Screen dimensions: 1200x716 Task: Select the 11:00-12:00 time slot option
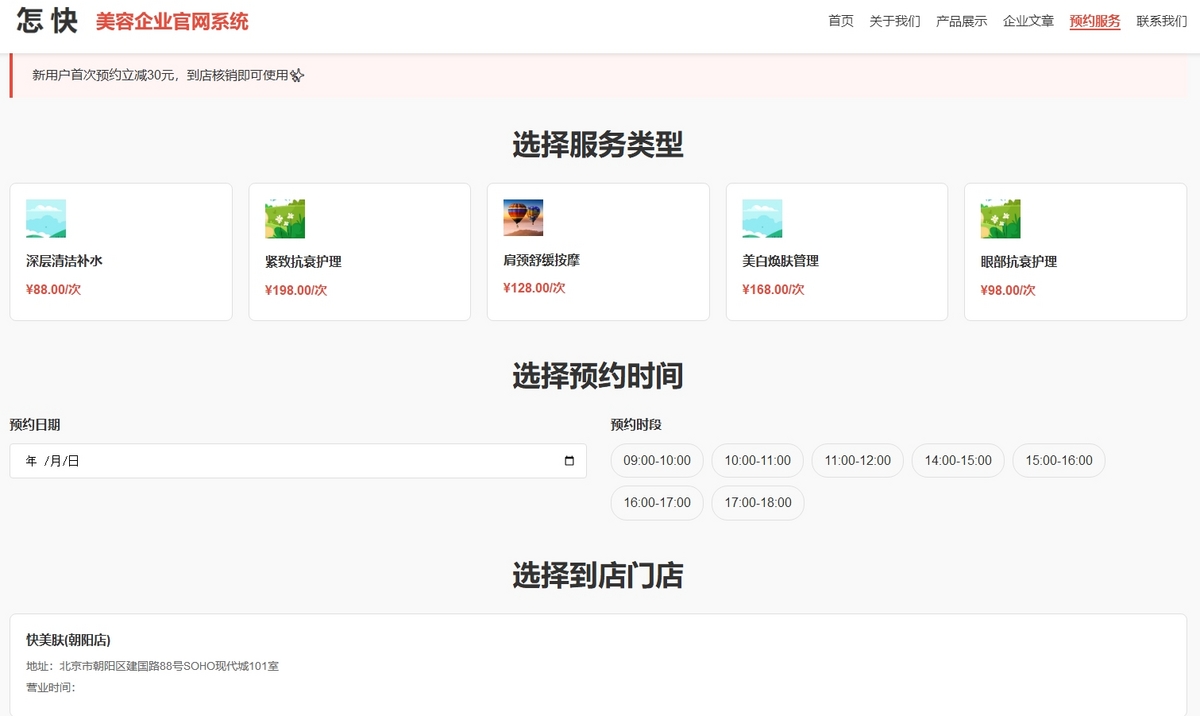(x=857, y=461)
